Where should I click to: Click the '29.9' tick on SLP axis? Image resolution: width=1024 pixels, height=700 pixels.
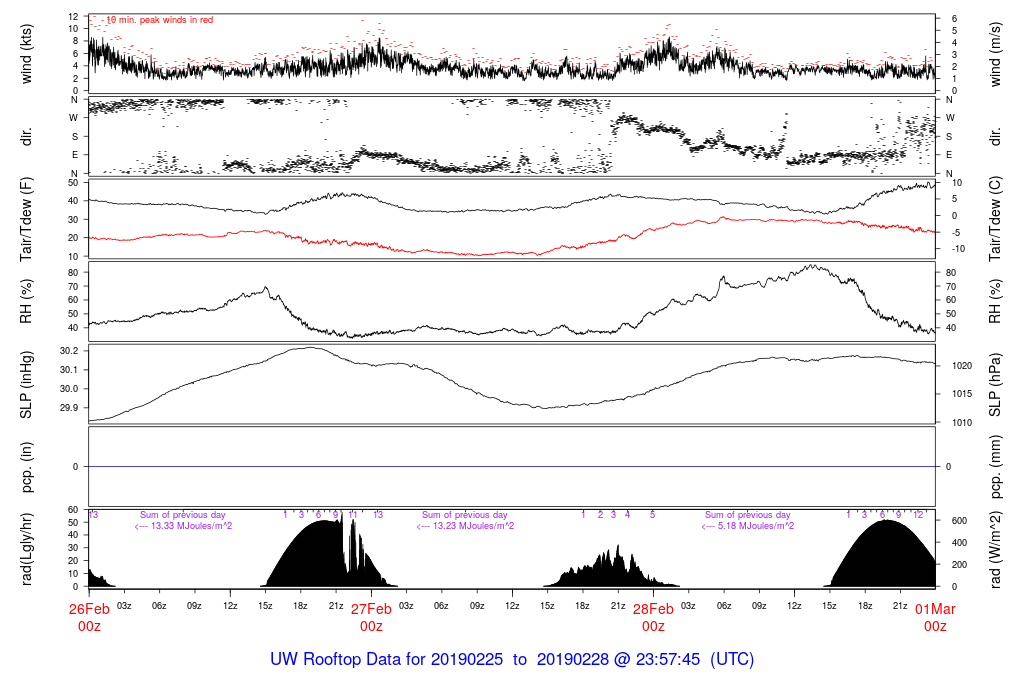coord(69,407)
